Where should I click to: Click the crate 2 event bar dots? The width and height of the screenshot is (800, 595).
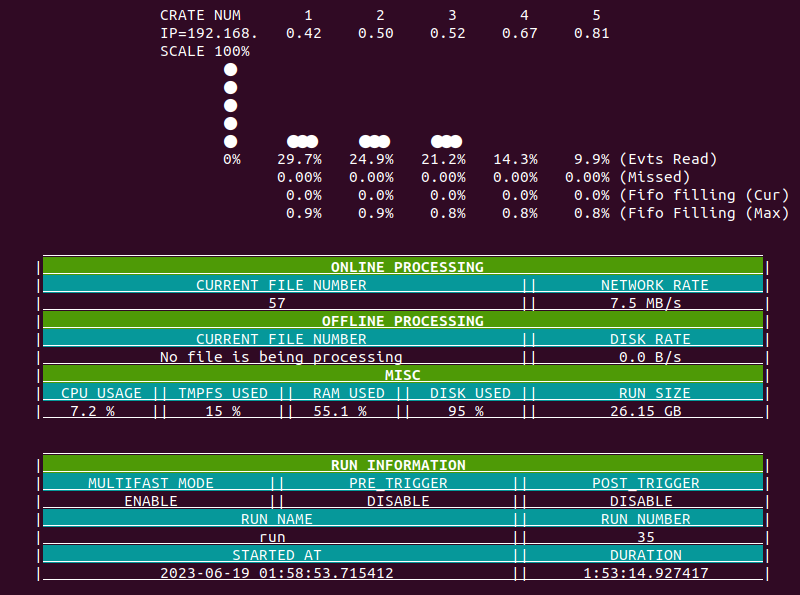pos(374,141)
